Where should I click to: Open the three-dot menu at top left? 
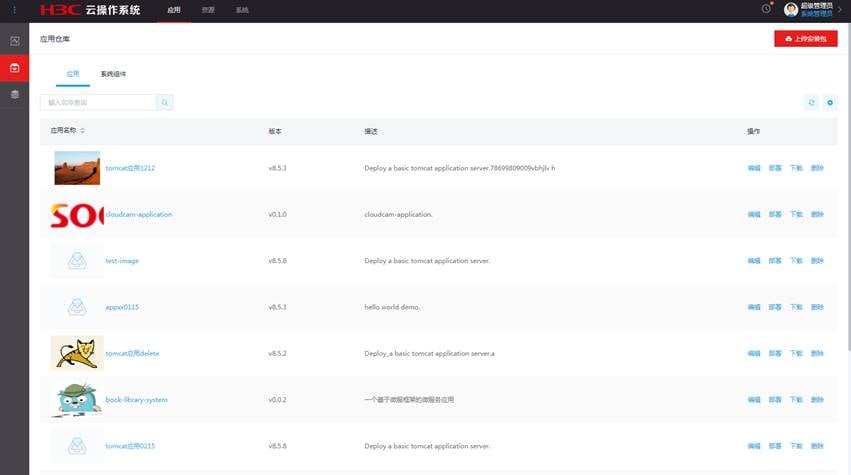point(14,10)
